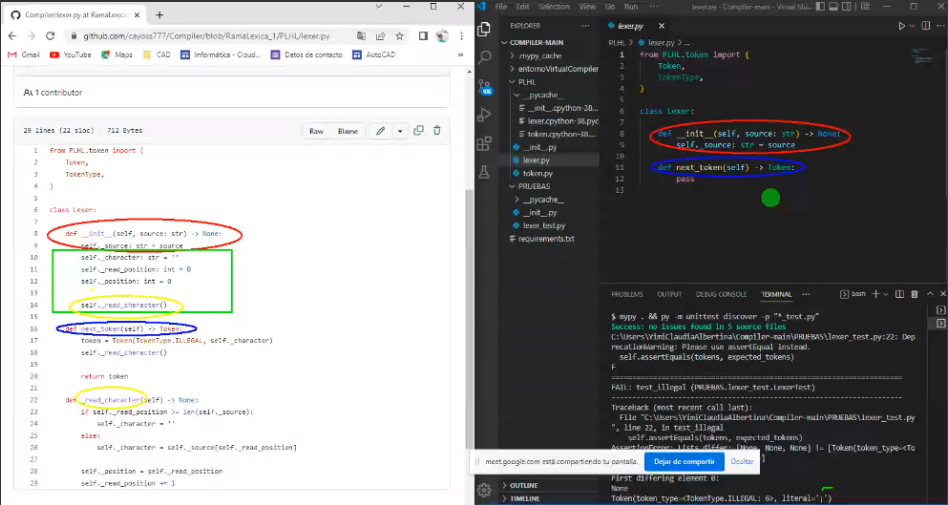Close the VS Code terminal panel
Viewport: 948px width, 505px height.
point(943,294)
